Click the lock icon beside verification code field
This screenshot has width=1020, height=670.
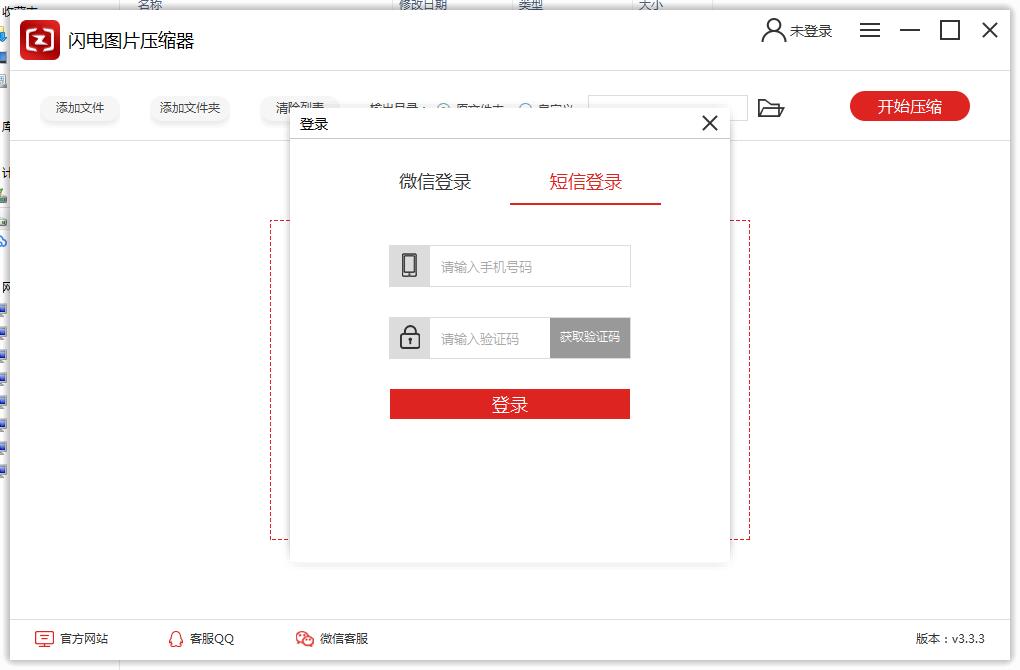409,338
